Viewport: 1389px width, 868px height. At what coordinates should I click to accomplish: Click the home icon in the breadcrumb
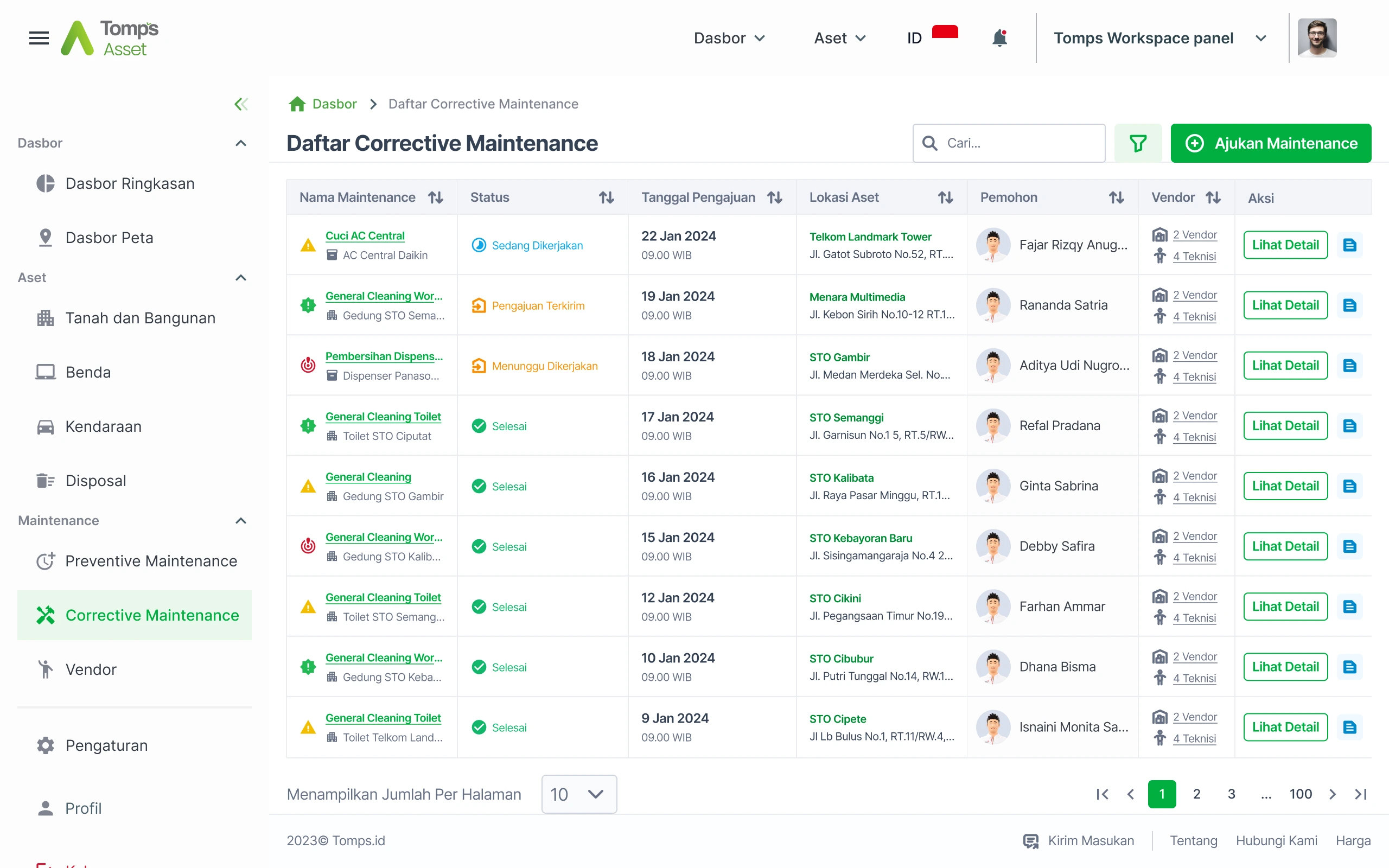(297, 103)
